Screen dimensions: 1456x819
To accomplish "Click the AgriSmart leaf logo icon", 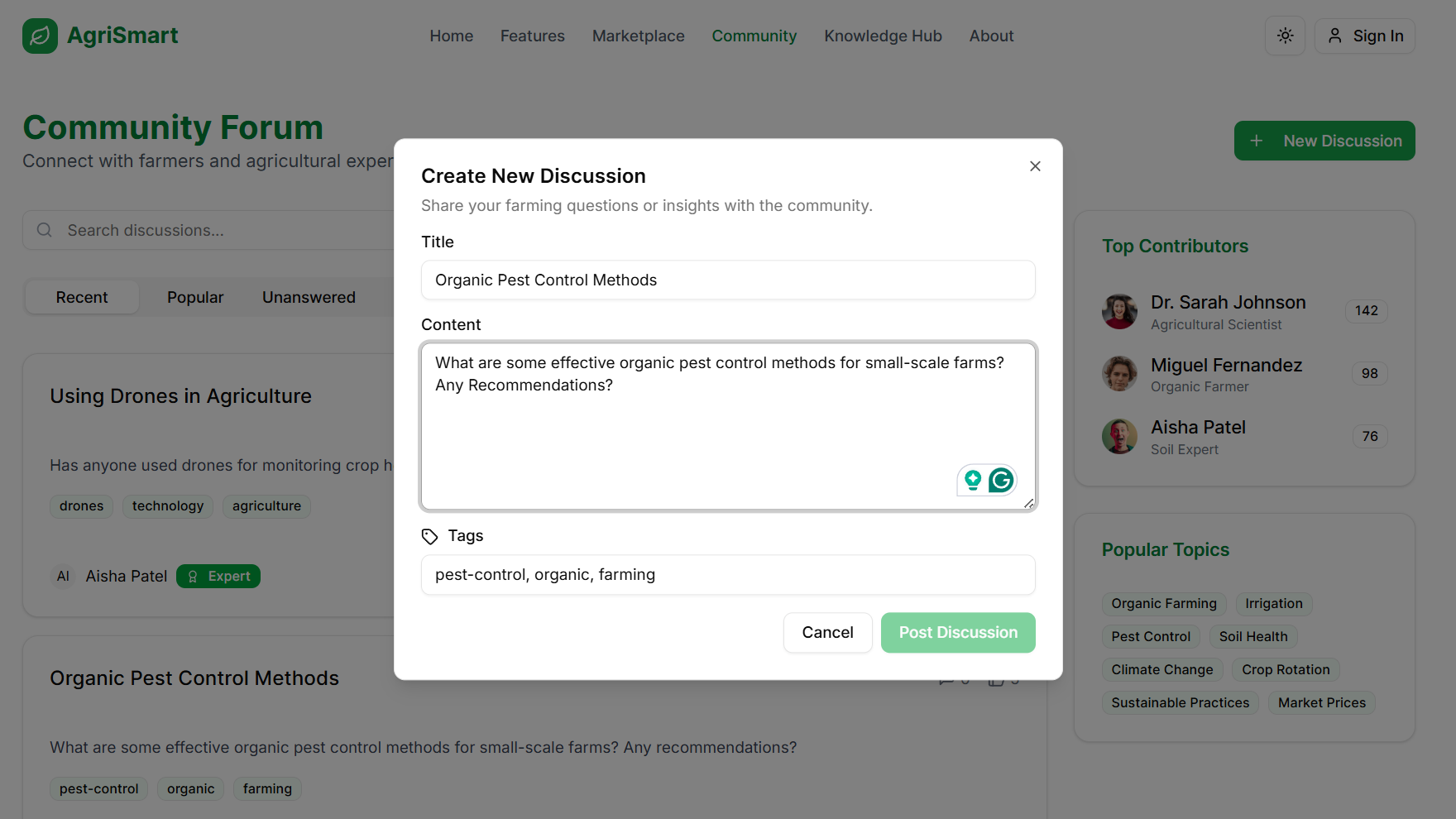I will 40,36.
